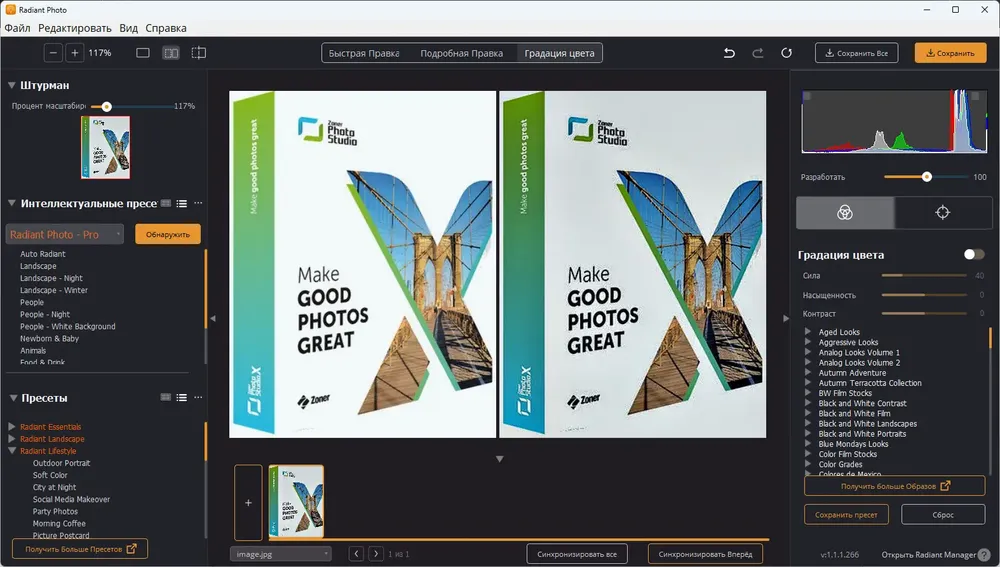Select side-by-side compare view icon
This screenshot has height=567, width=1000.
click(171, 53)
